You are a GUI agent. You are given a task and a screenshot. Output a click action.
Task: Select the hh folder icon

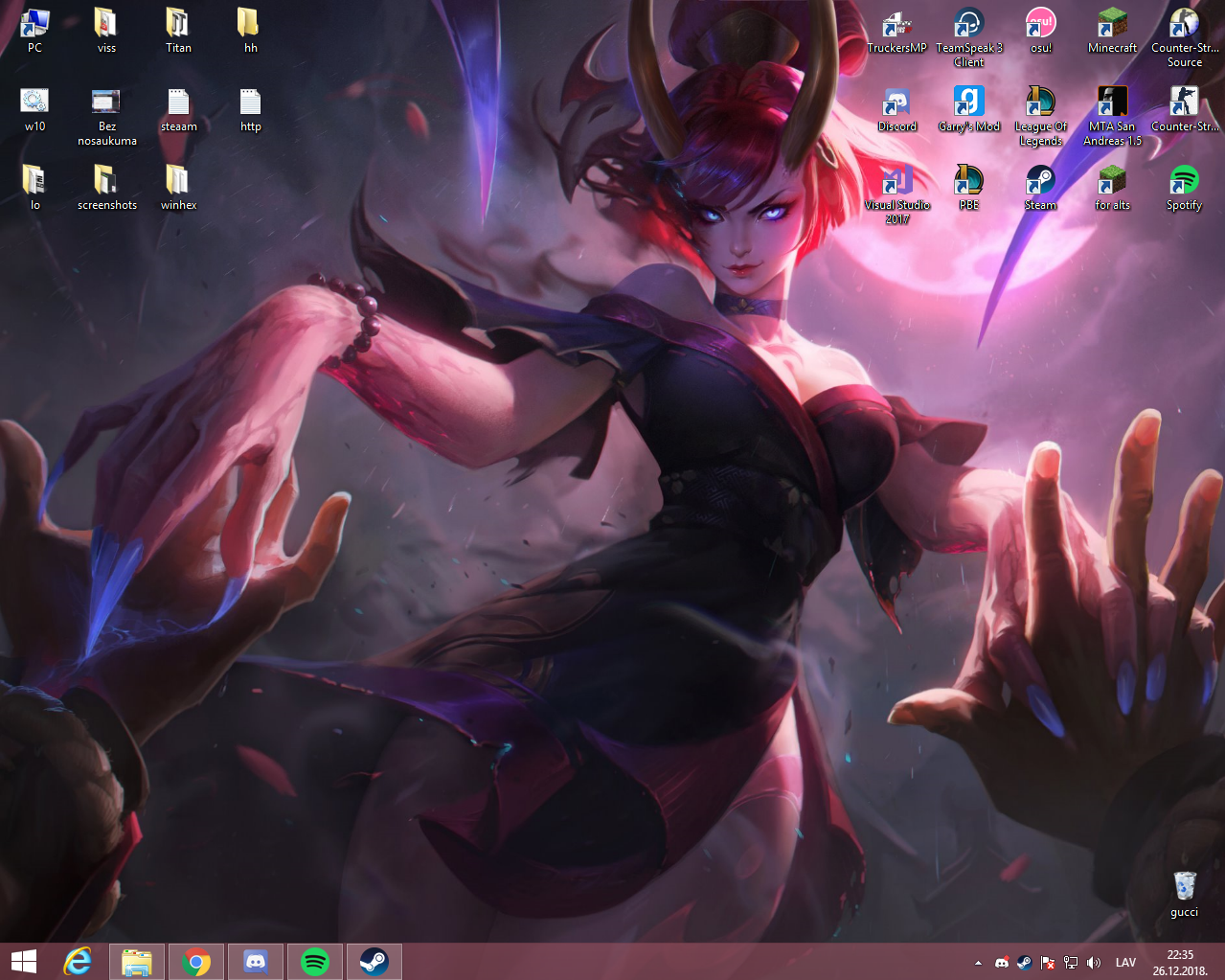250,30
